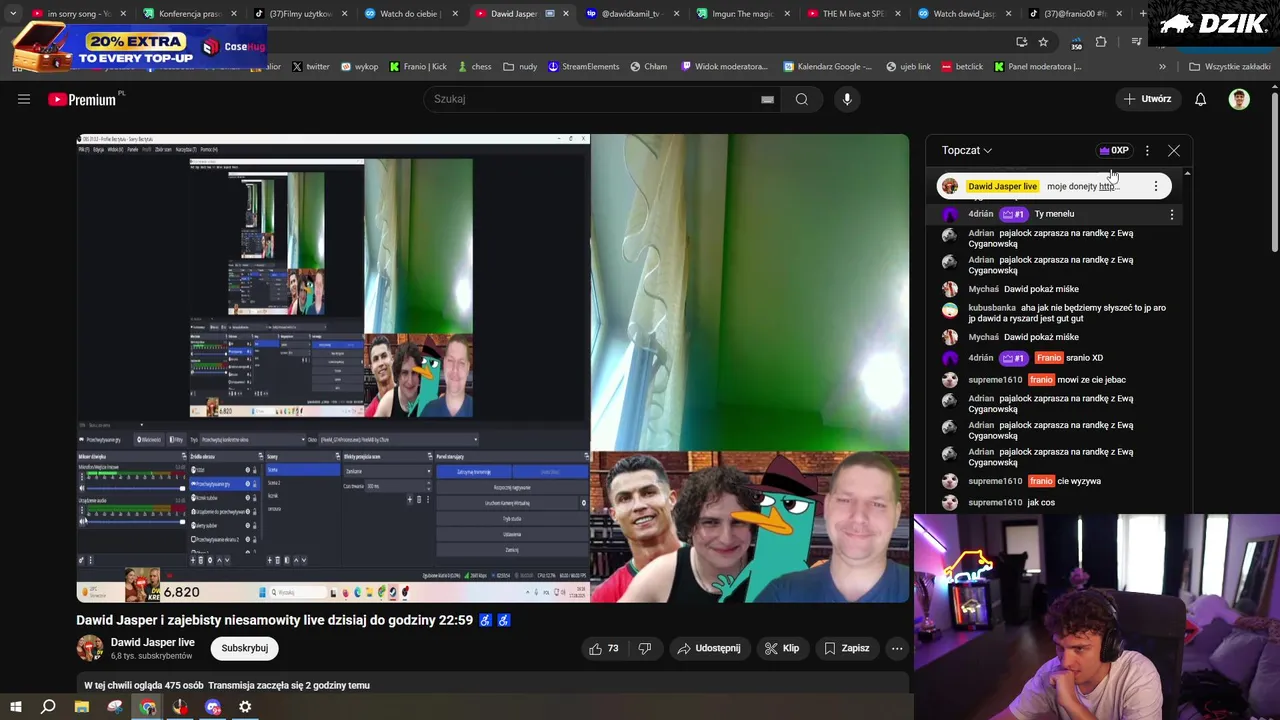Open chat options three-dot menu
Image resolution: width=1280 pixels, height=720 pixels.
coord(1147,150)
